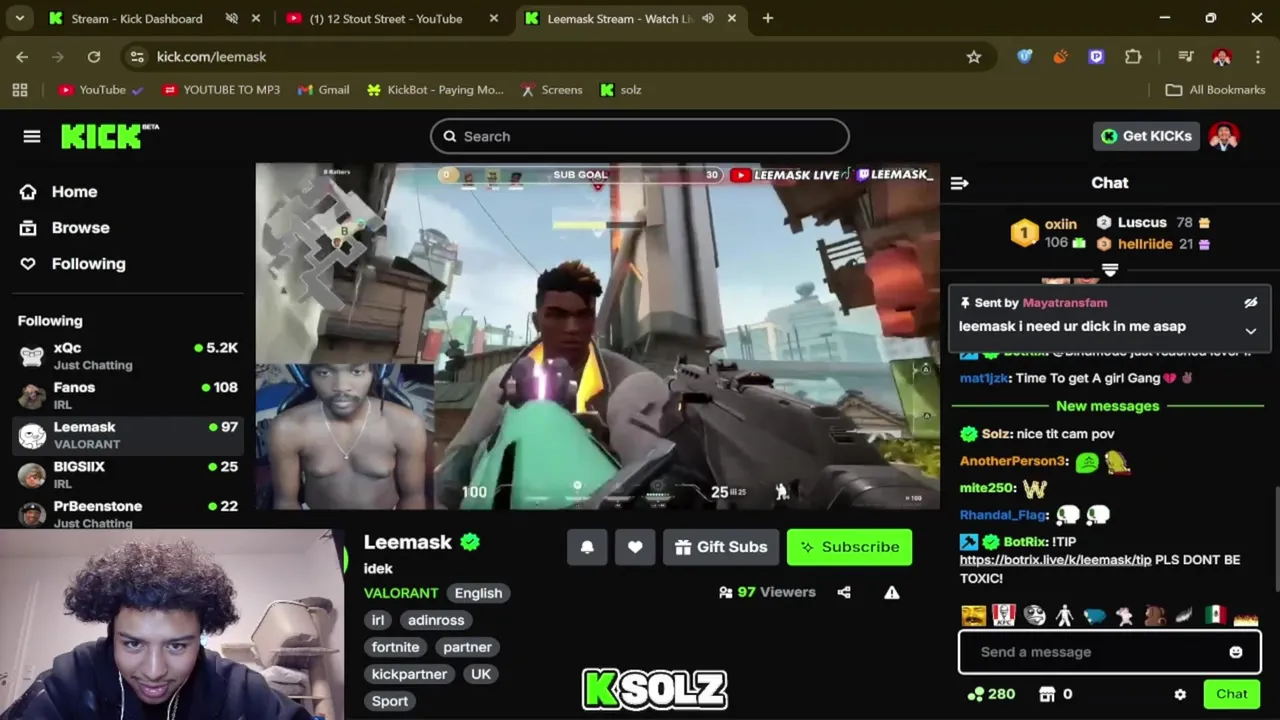Open emoji picker in message box
Image resolution: width=1280 pixels, height=720 pixels.
1236,652
